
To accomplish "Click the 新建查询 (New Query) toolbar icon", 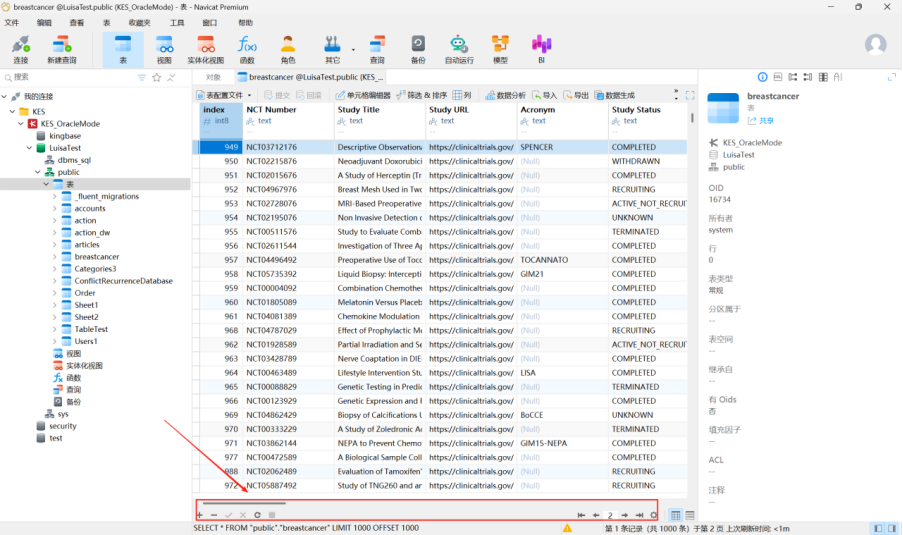I will click(x=61, y=48).
